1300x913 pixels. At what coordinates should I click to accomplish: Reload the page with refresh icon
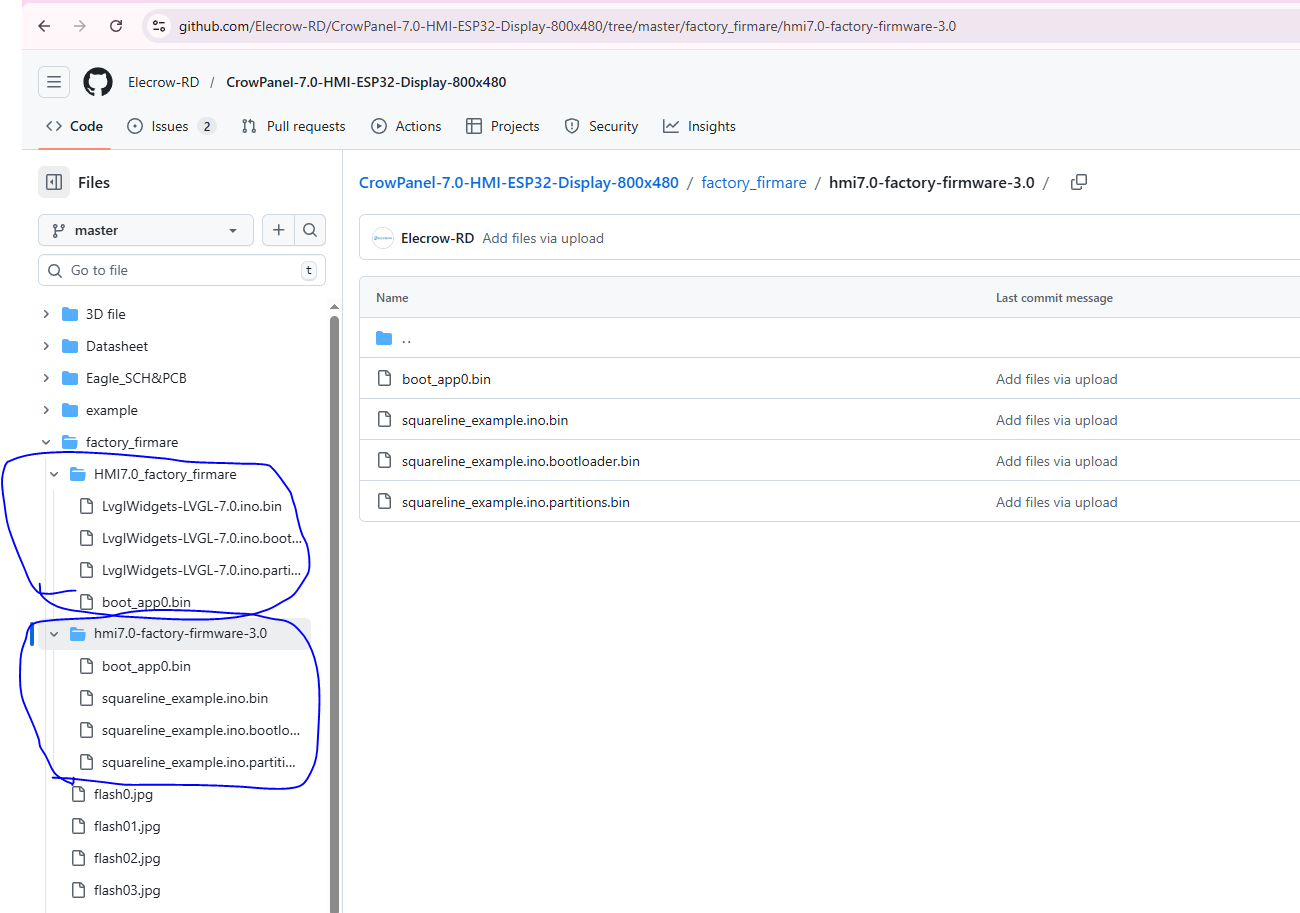(x=116, y=26)
